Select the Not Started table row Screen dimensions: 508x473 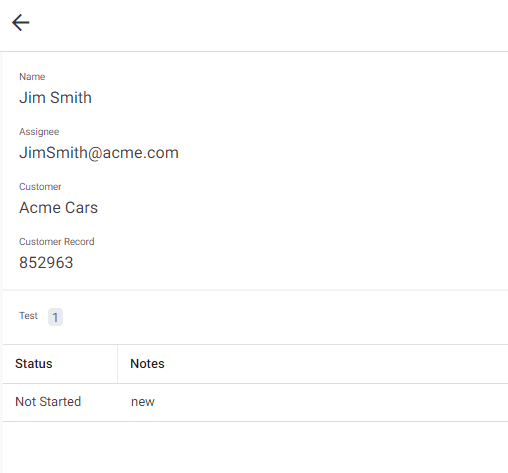pyautogui.click(x=255, y=402)
